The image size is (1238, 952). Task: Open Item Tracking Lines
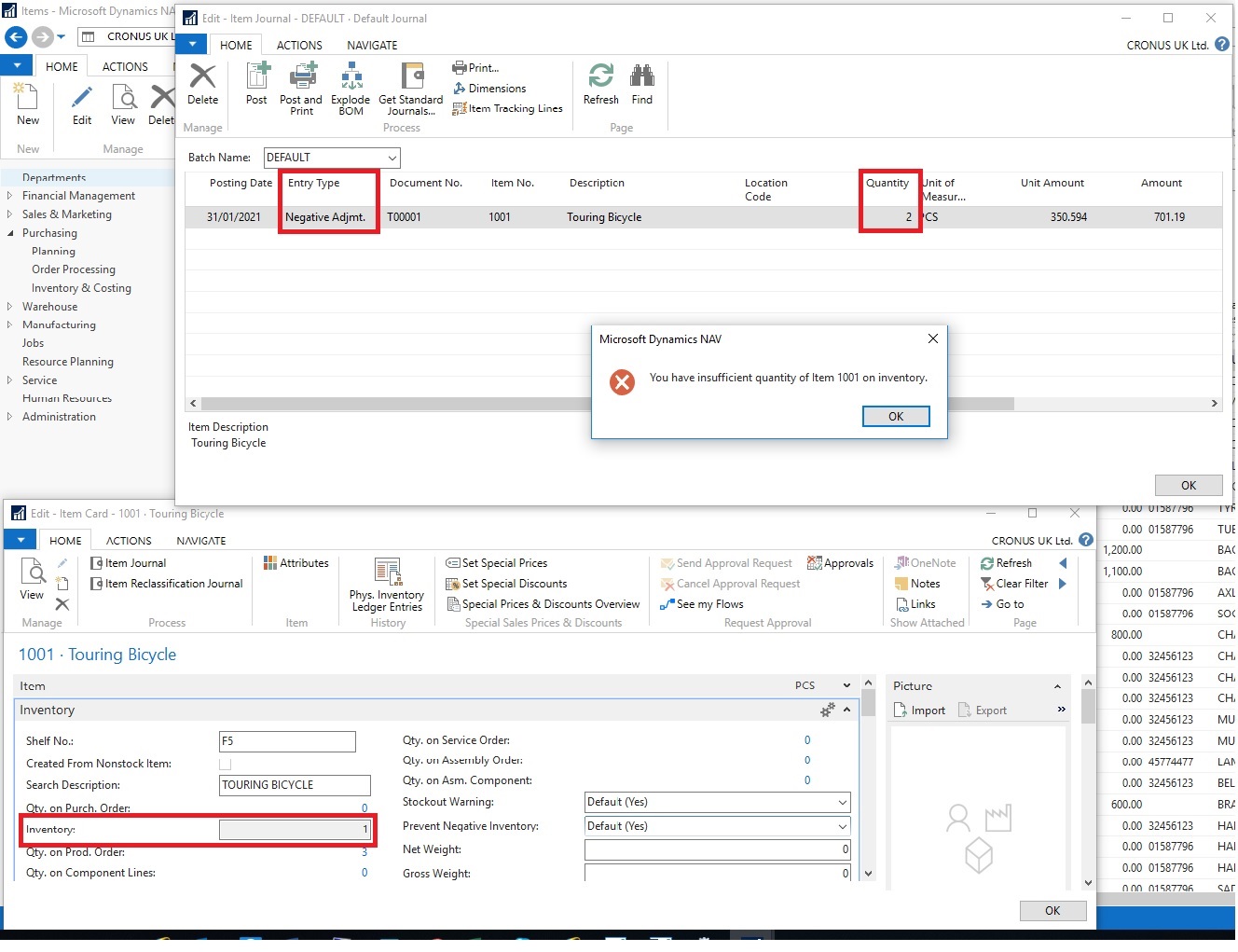508,109
